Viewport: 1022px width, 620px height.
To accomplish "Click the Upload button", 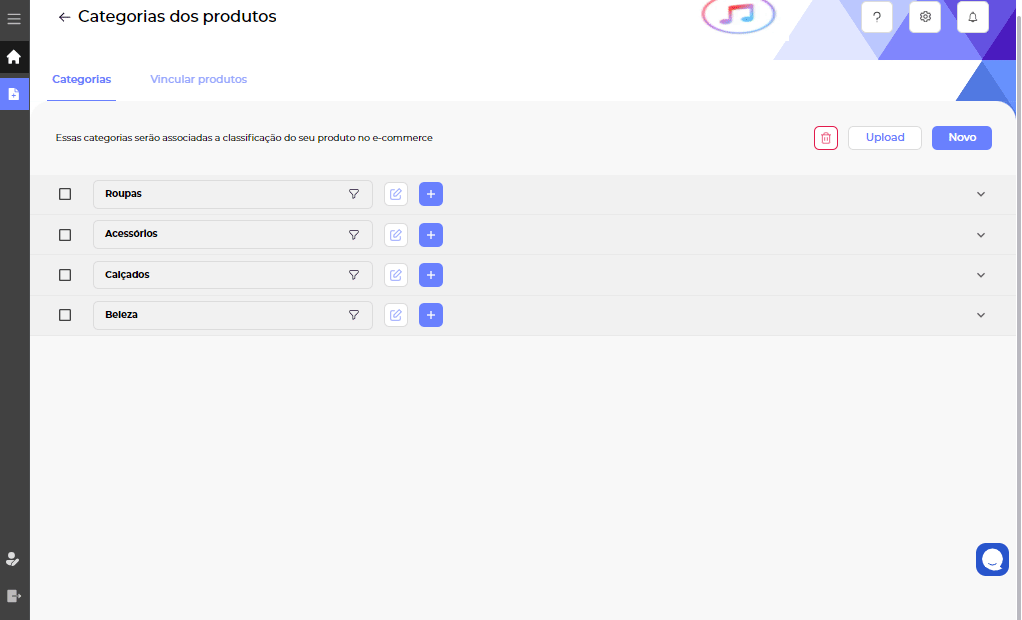I will [885, 138].
